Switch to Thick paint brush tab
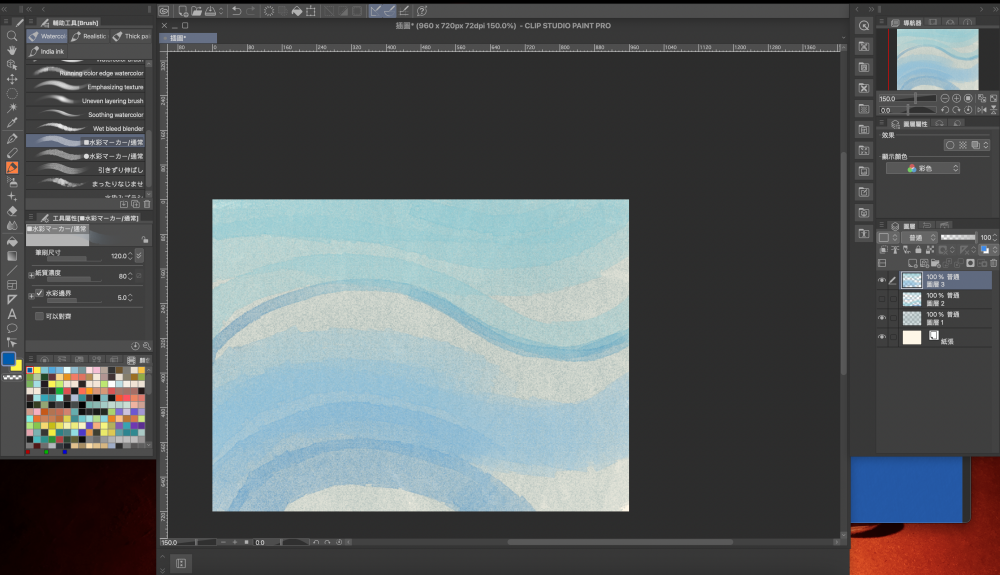 pos(131,36)
